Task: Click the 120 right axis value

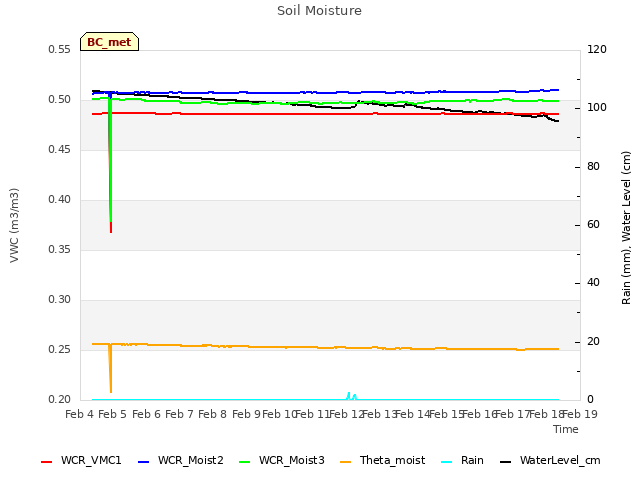Action: click(597, 49)
